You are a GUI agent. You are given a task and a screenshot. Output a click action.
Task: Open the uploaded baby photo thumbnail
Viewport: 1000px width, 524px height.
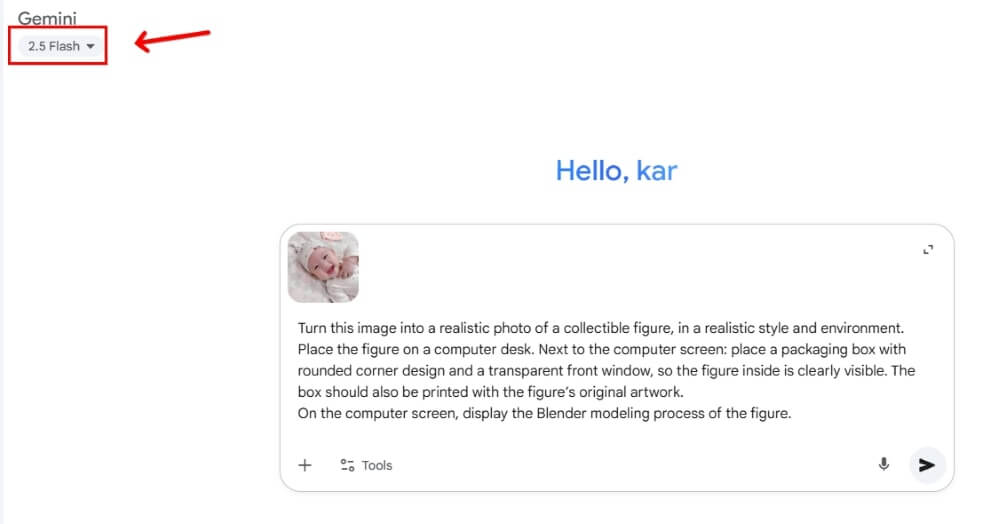[x=323, y=267]
